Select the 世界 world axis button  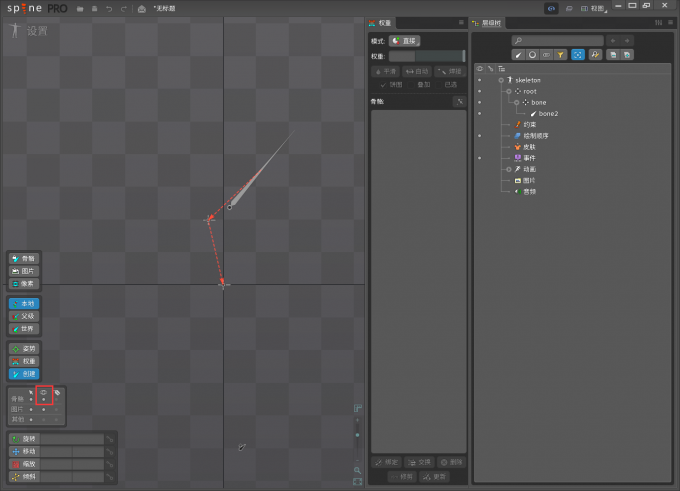(x=24, y=329)
